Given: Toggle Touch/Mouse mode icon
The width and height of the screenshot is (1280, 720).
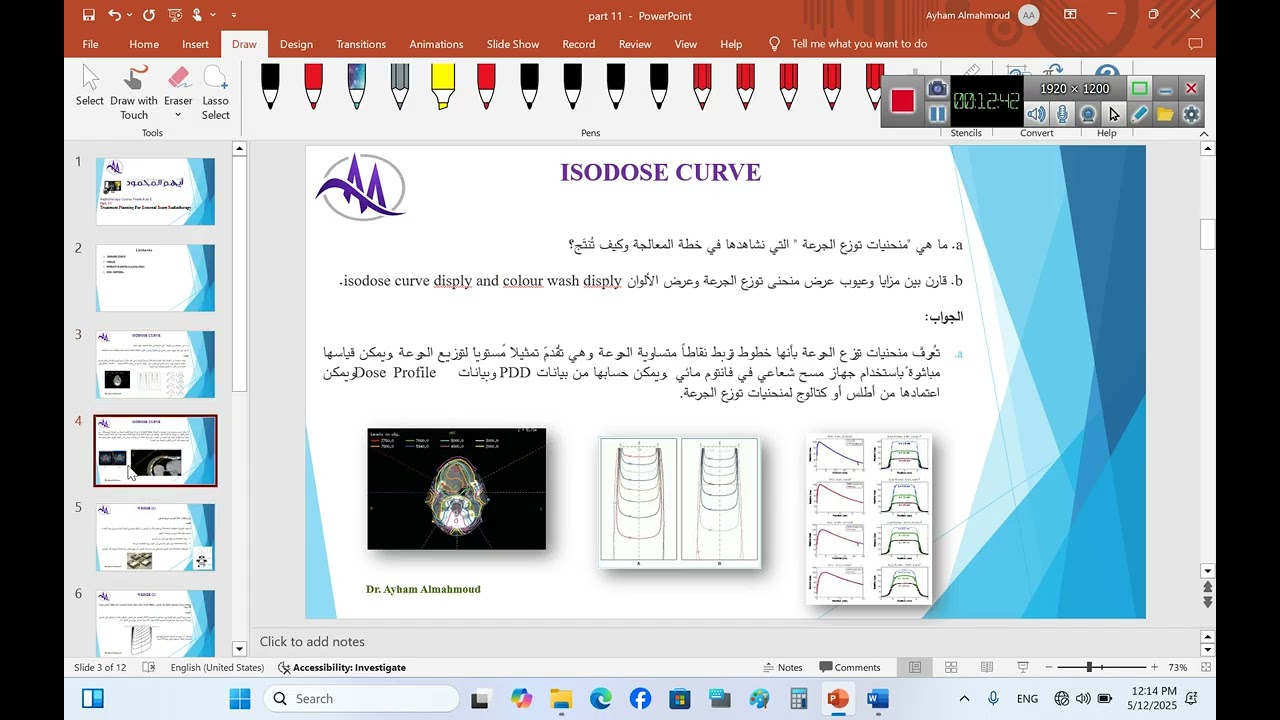Looking at the screenshot, I should coord(198,15).
